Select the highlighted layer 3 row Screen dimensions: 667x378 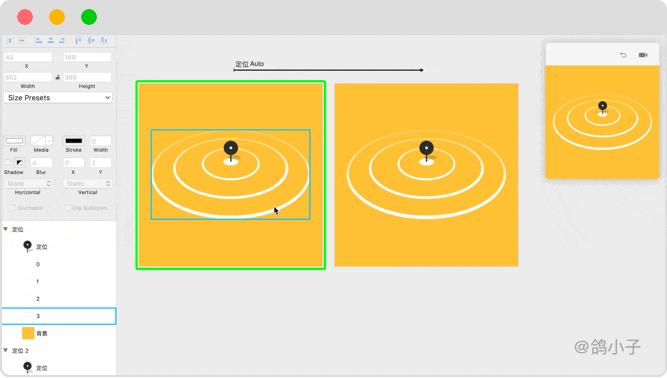pos(59,316)
